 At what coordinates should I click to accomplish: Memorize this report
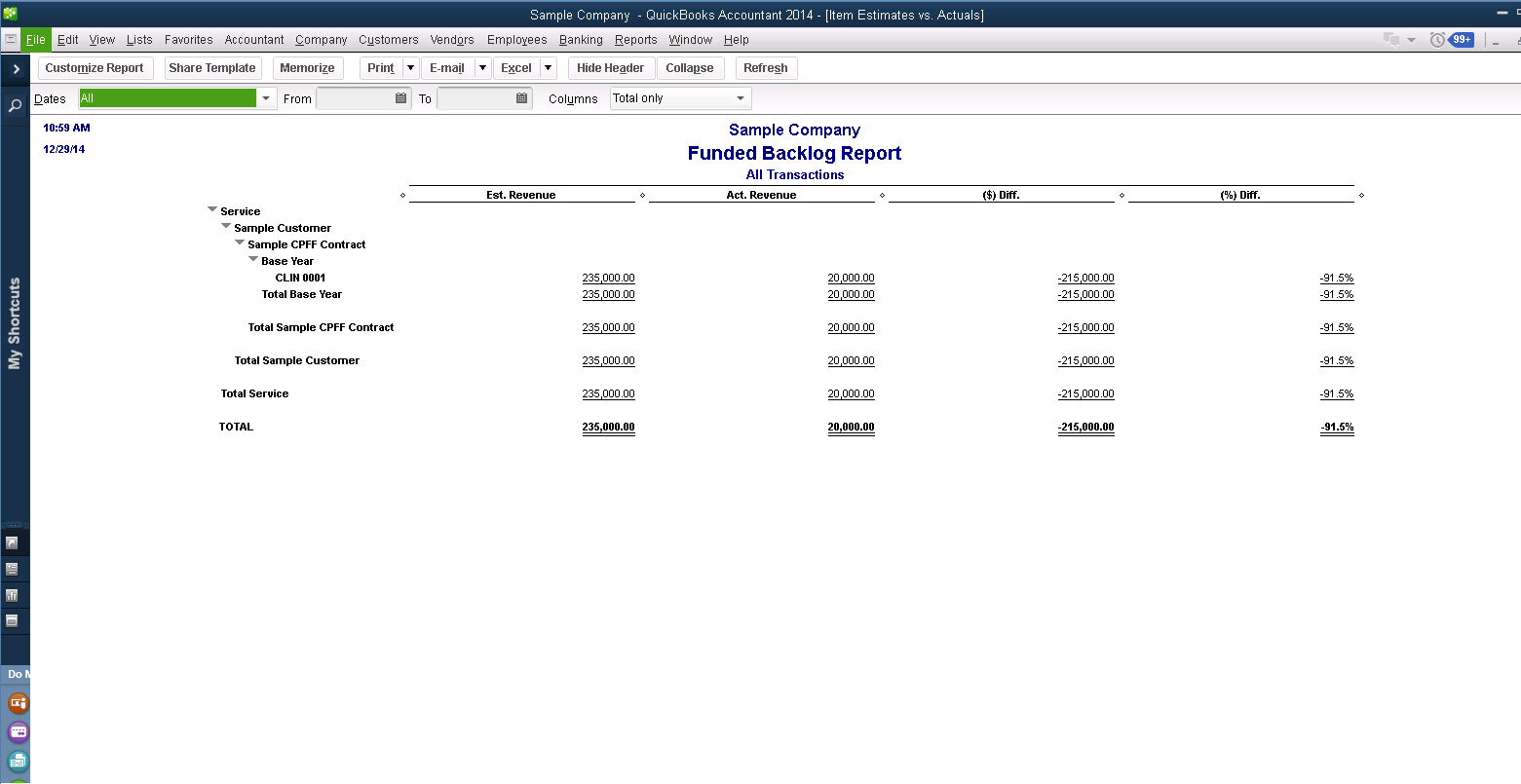307,68
